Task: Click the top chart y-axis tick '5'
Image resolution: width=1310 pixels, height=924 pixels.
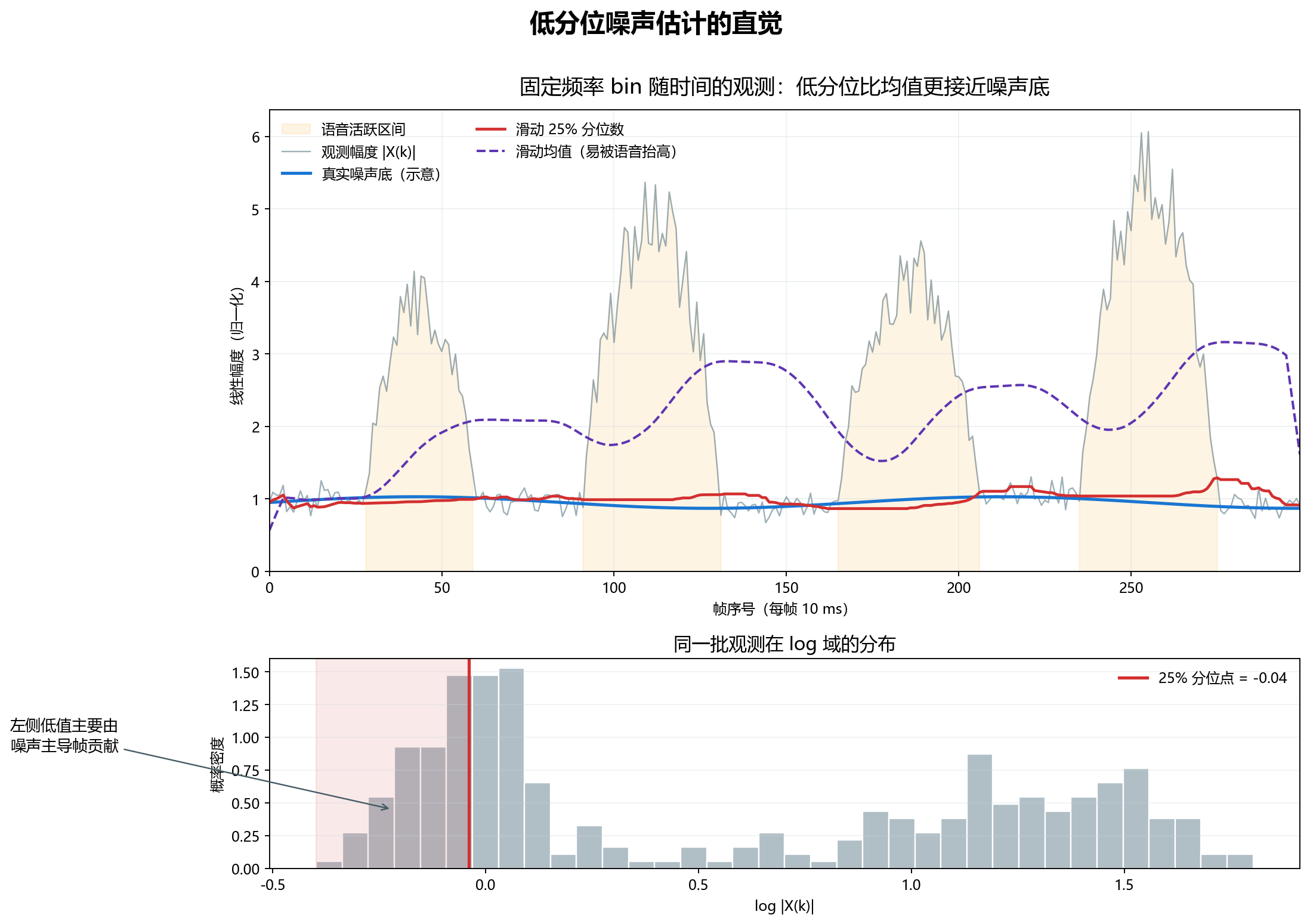Action: (x=256, y=209)
